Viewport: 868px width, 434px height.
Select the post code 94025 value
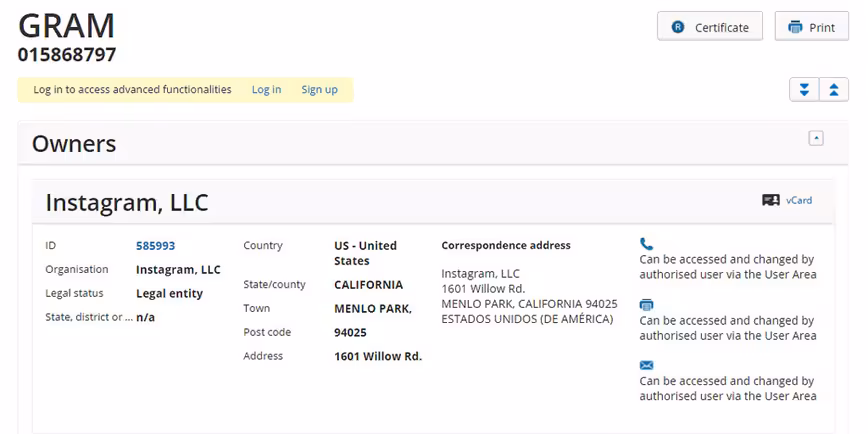(x=350, y=333)
